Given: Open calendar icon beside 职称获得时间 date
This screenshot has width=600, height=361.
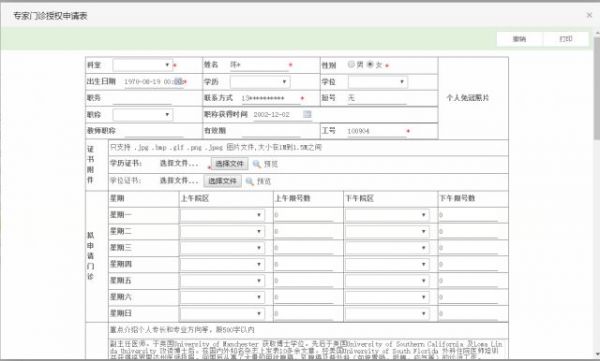Looking at the screenshot, I should point(307,114).
